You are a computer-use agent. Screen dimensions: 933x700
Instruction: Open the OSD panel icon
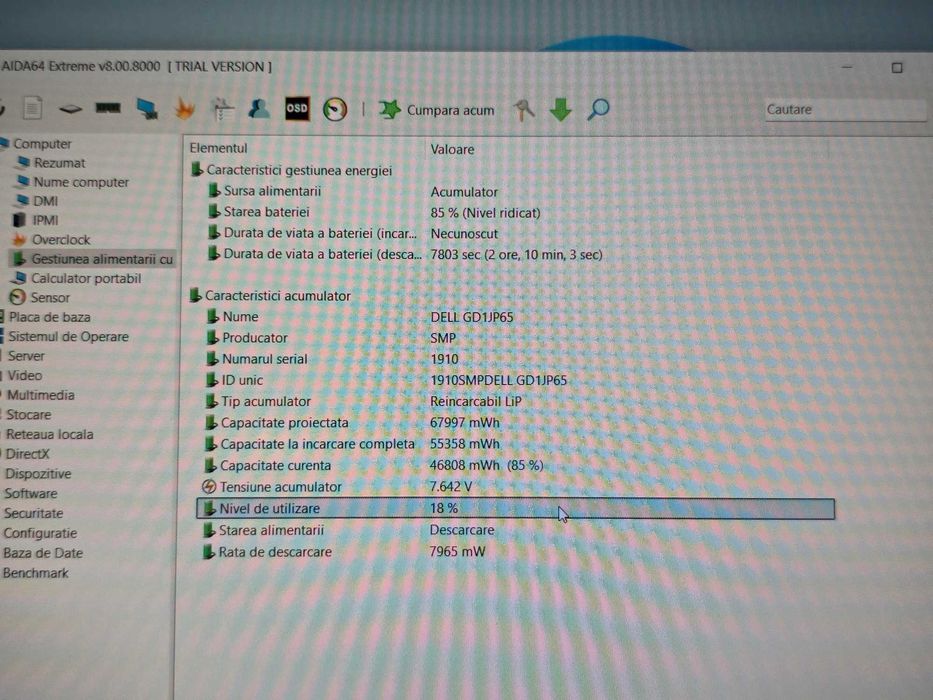click(297, 109)
